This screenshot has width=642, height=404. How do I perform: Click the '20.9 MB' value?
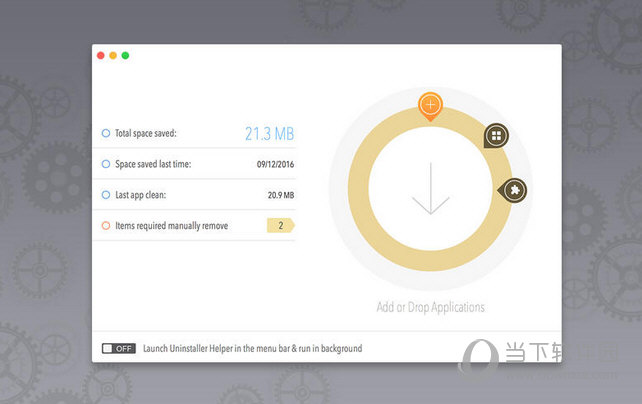(x=281, y=195)
